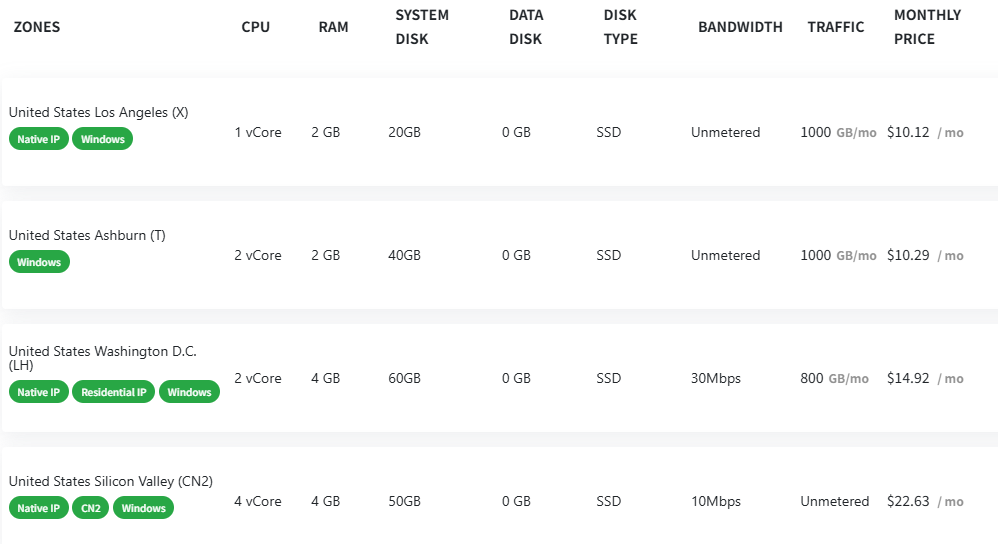The width and height of the screenshot is (998, 544).
Task: Click Native IP badge under Los Angeles
Action: pos(39,139)
